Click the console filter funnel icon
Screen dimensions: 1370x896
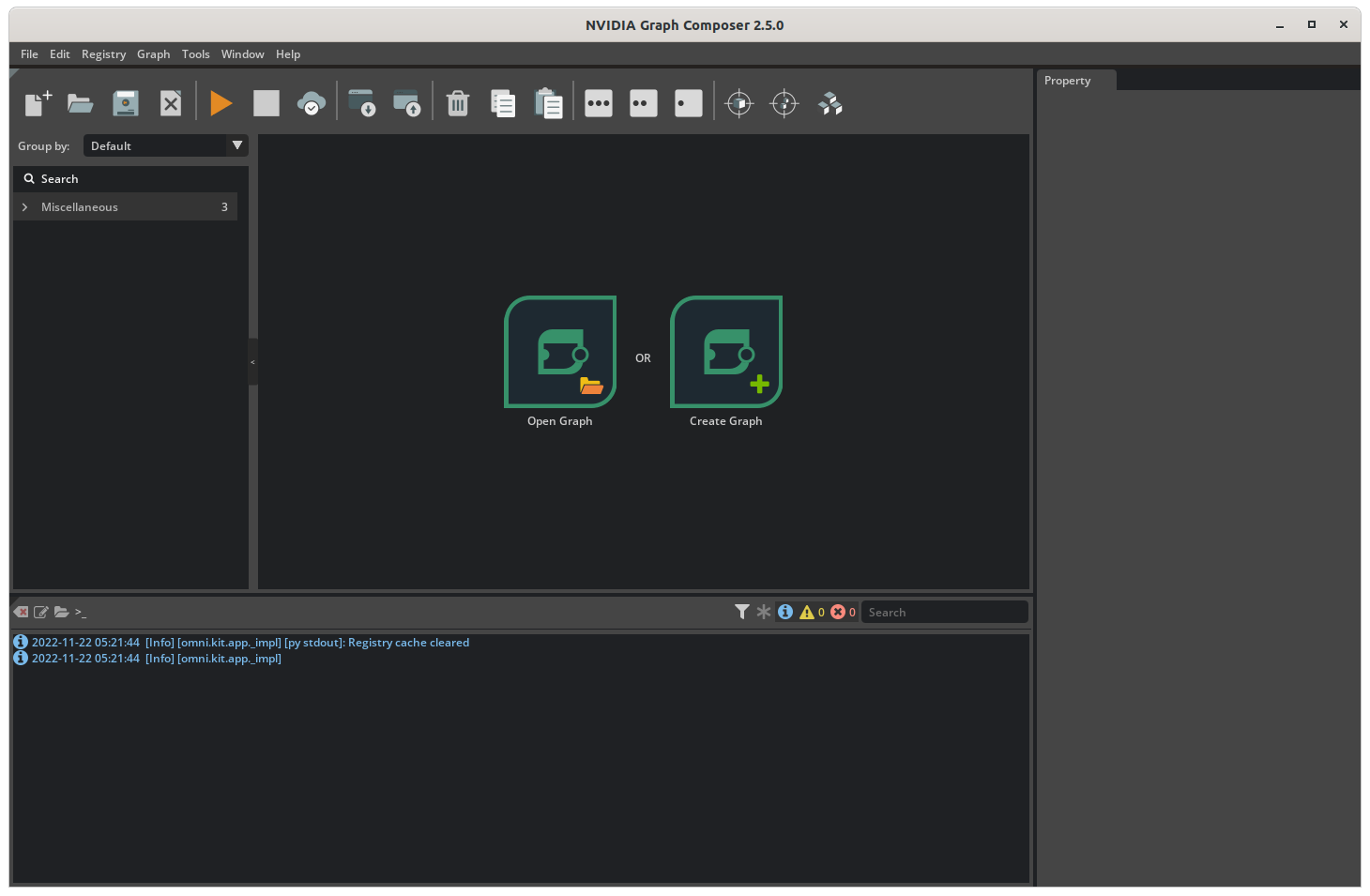click(742, 612)
